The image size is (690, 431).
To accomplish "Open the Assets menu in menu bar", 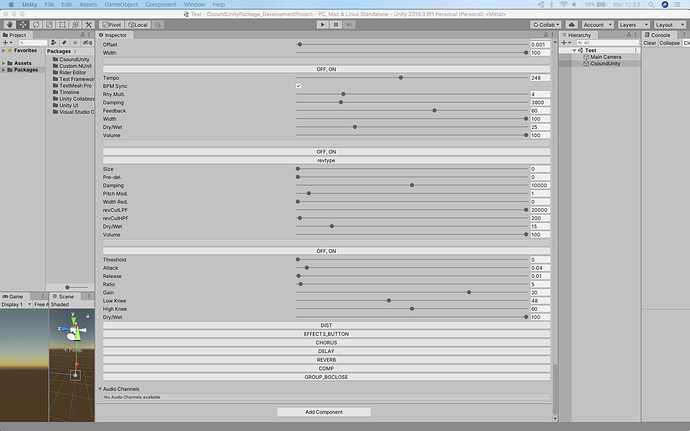I will pyautogui.click(x=88, y=4).
